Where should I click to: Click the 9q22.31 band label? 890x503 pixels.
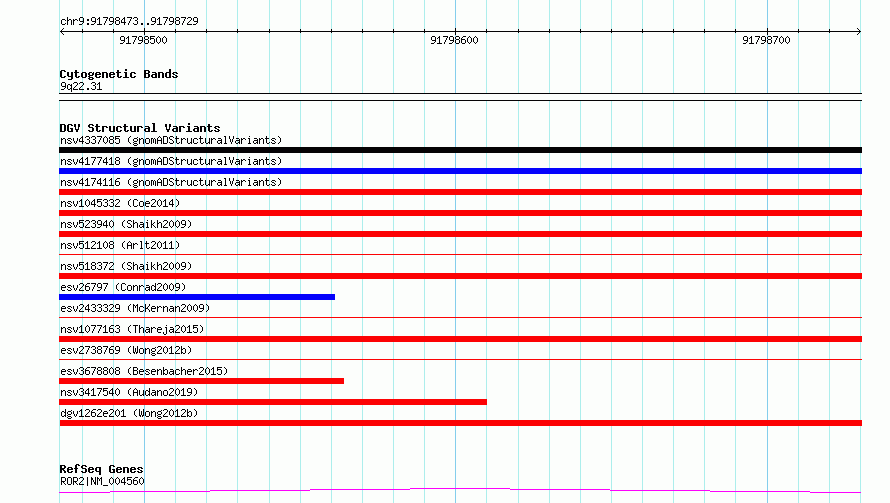pyautogui.click(x=81, y=86)
